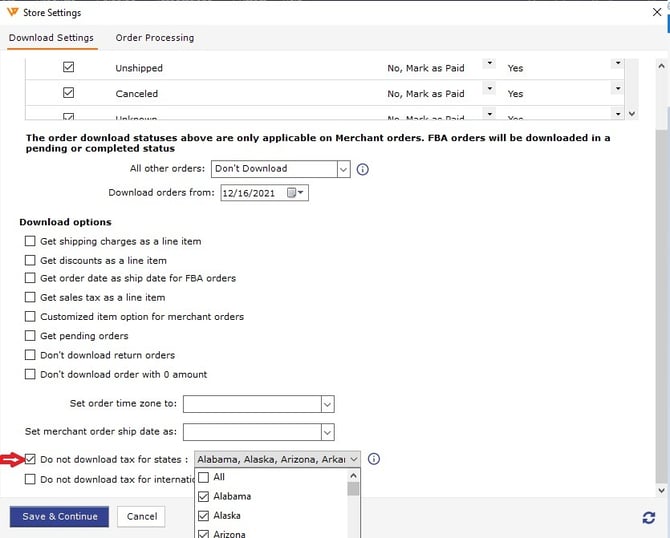670x538 pixels.
Task: Check Get pending orders option
Action: pos(30,336)
